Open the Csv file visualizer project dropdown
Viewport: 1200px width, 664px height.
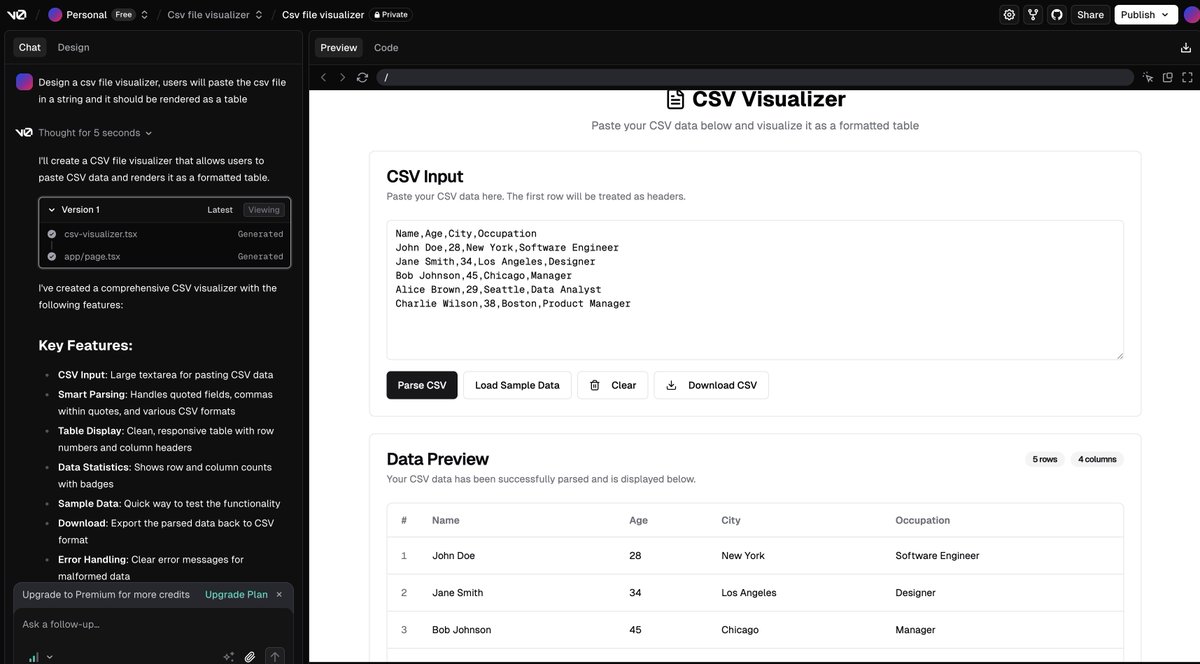[259, 15]
